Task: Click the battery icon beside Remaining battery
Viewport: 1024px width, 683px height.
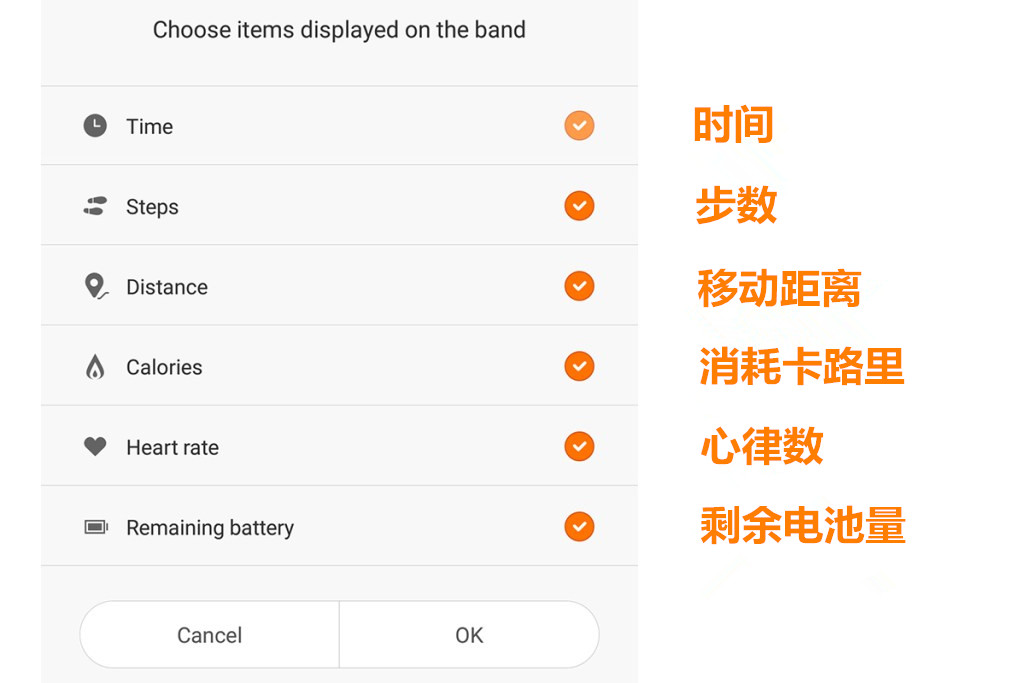Action: pyautogui.click(x=95, y=527)
